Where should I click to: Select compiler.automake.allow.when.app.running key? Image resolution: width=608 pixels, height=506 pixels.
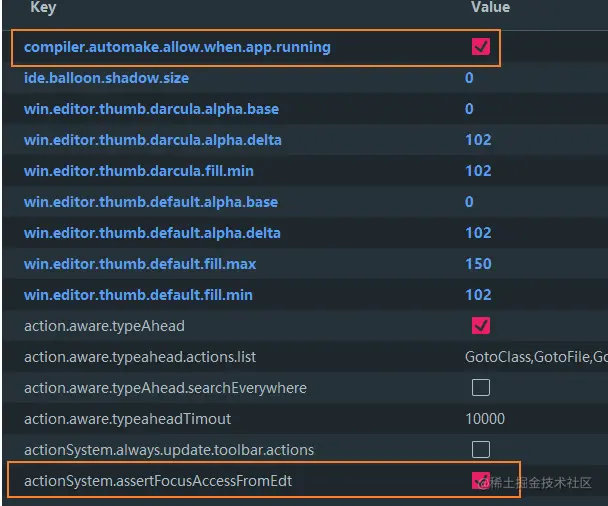(177, 47)
